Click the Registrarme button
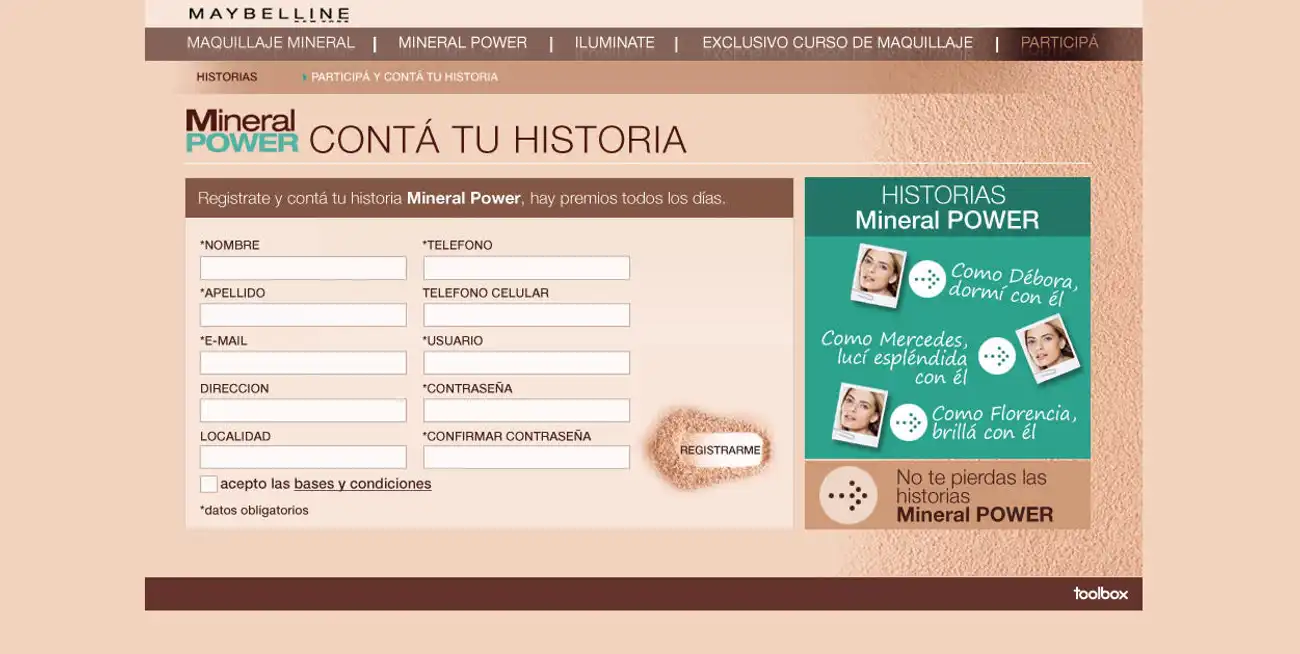This screenshot has height=654, width=1300. coord(720,450)
